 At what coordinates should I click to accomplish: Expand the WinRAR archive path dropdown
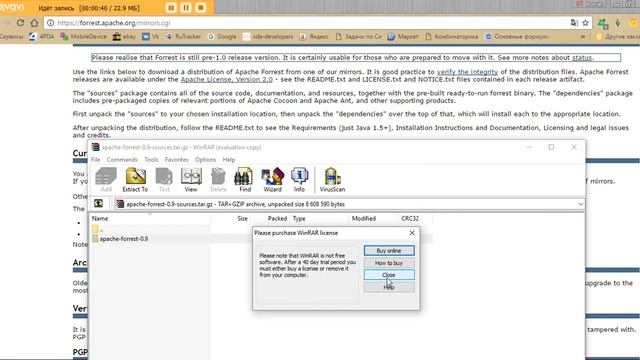coord(580,204)
